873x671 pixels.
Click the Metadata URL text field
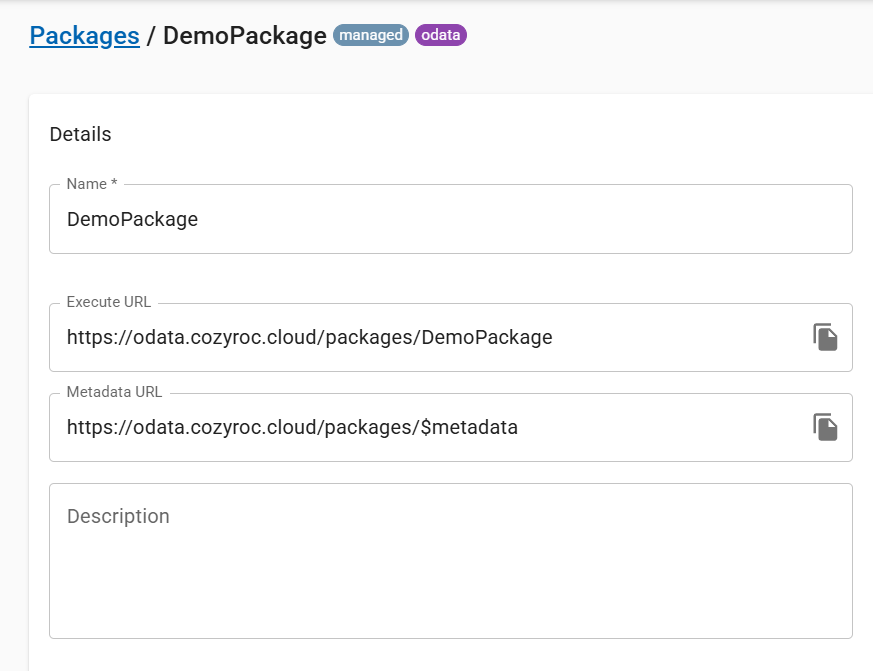[430, 427]
